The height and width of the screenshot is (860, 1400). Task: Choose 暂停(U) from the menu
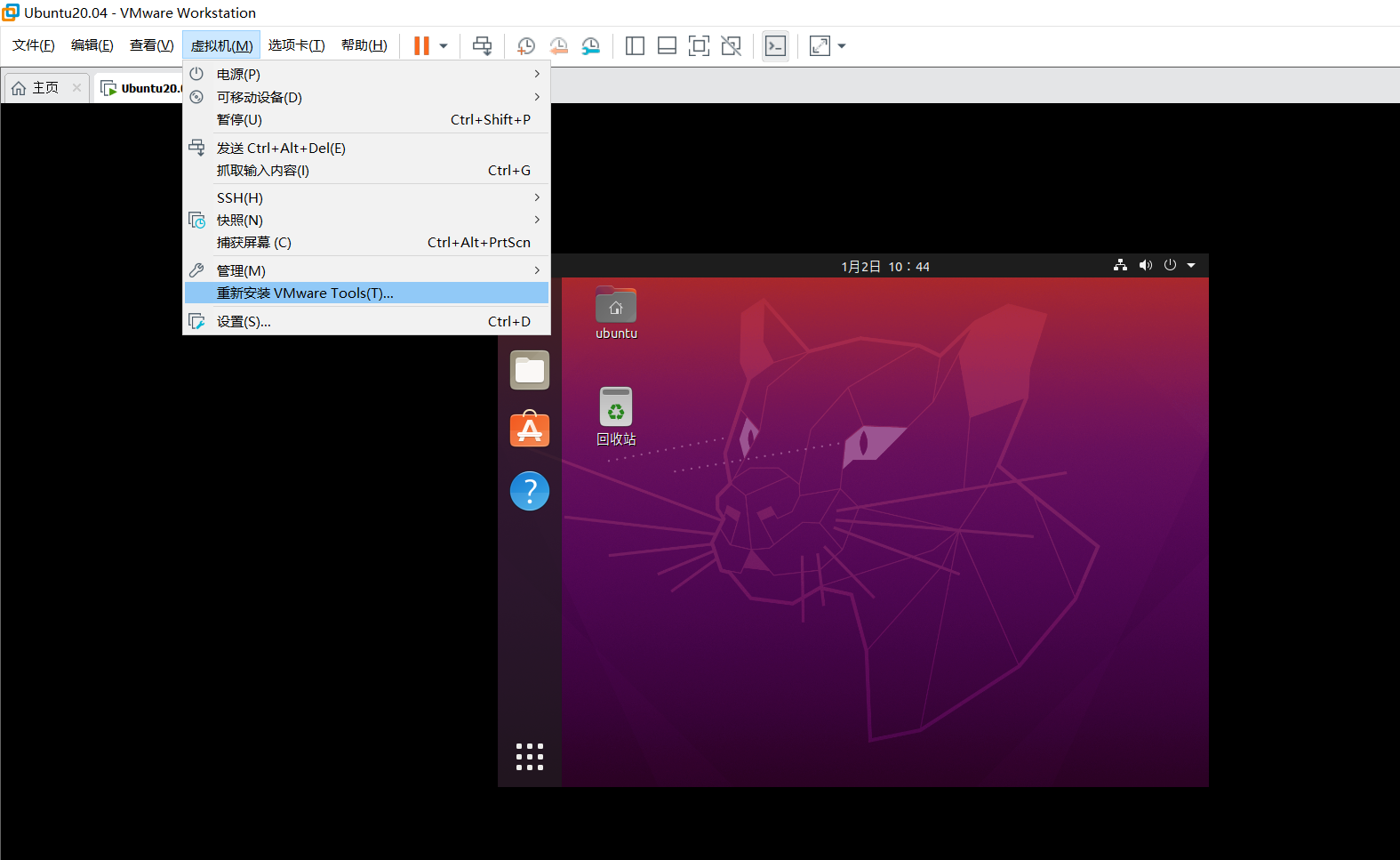pyautogui.click(x=366, y=119)
